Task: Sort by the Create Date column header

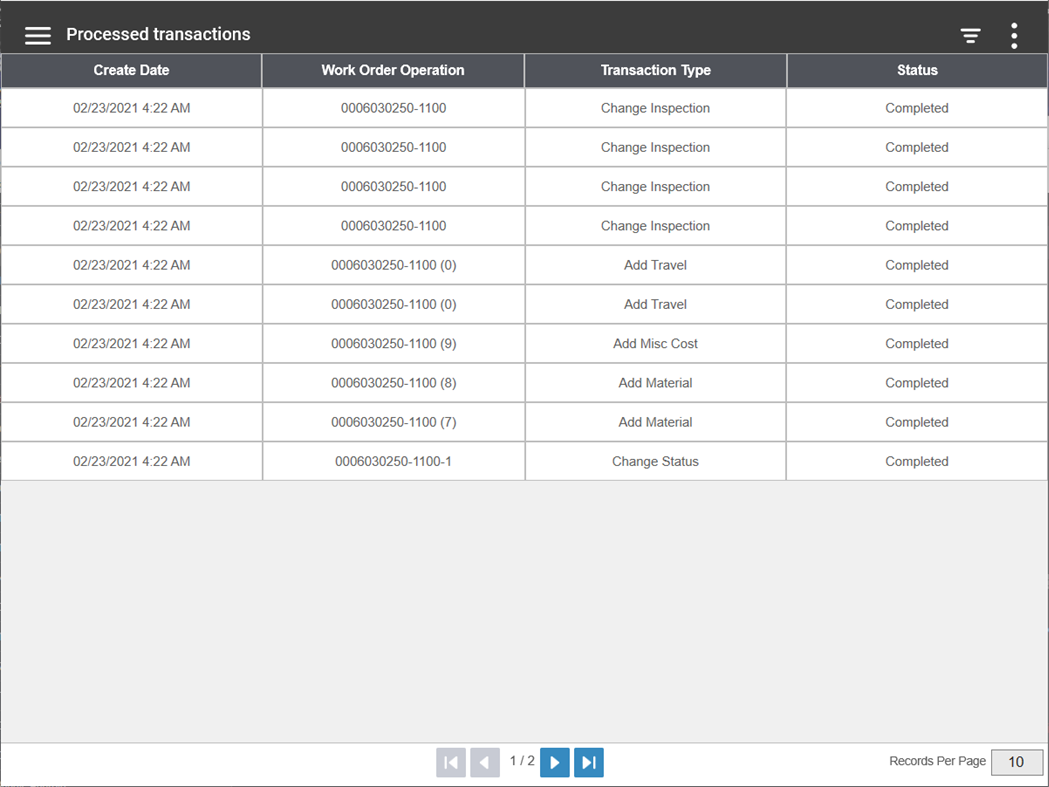Action: 131,70
